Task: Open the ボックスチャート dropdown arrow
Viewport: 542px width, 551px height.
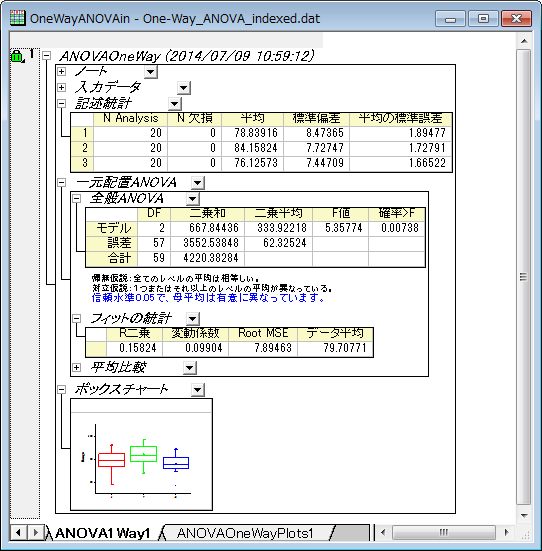Action: click(x=198, y=390)
